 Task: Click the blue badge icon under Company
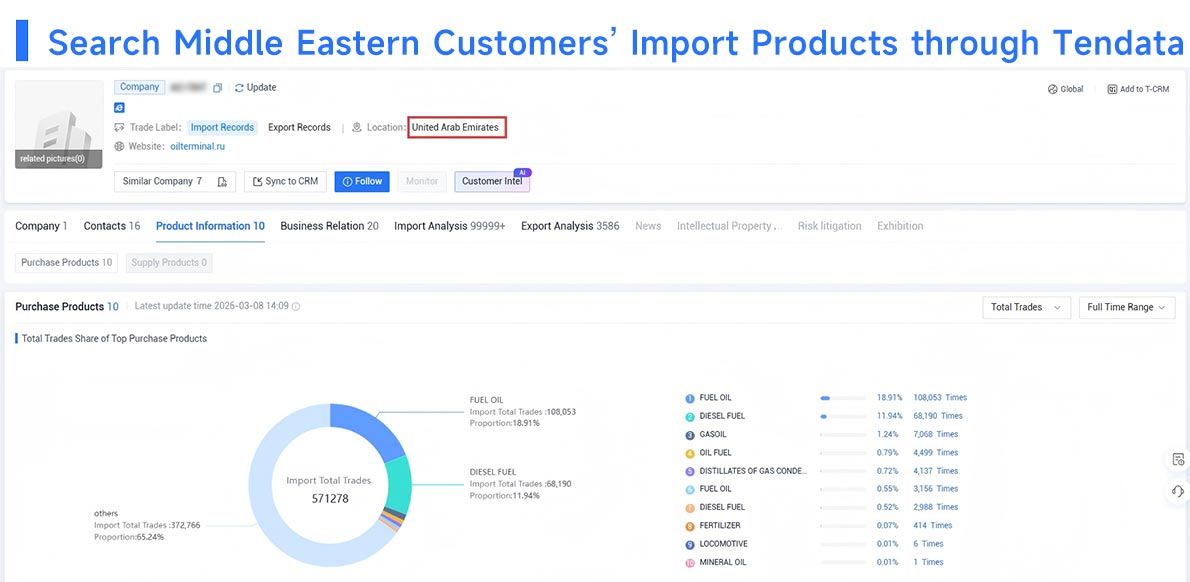119,108
